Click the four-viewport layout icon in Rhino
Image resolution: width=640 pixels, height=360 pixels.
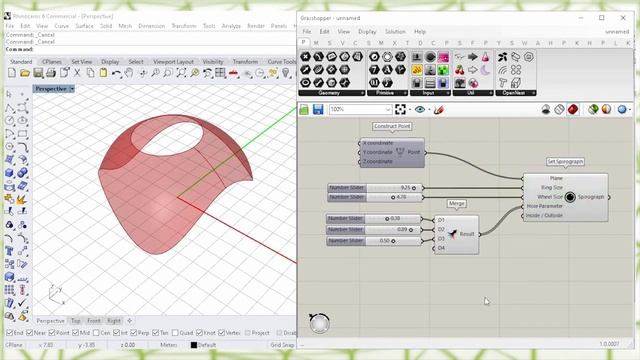pyautogui.click(x=220, y=73)
